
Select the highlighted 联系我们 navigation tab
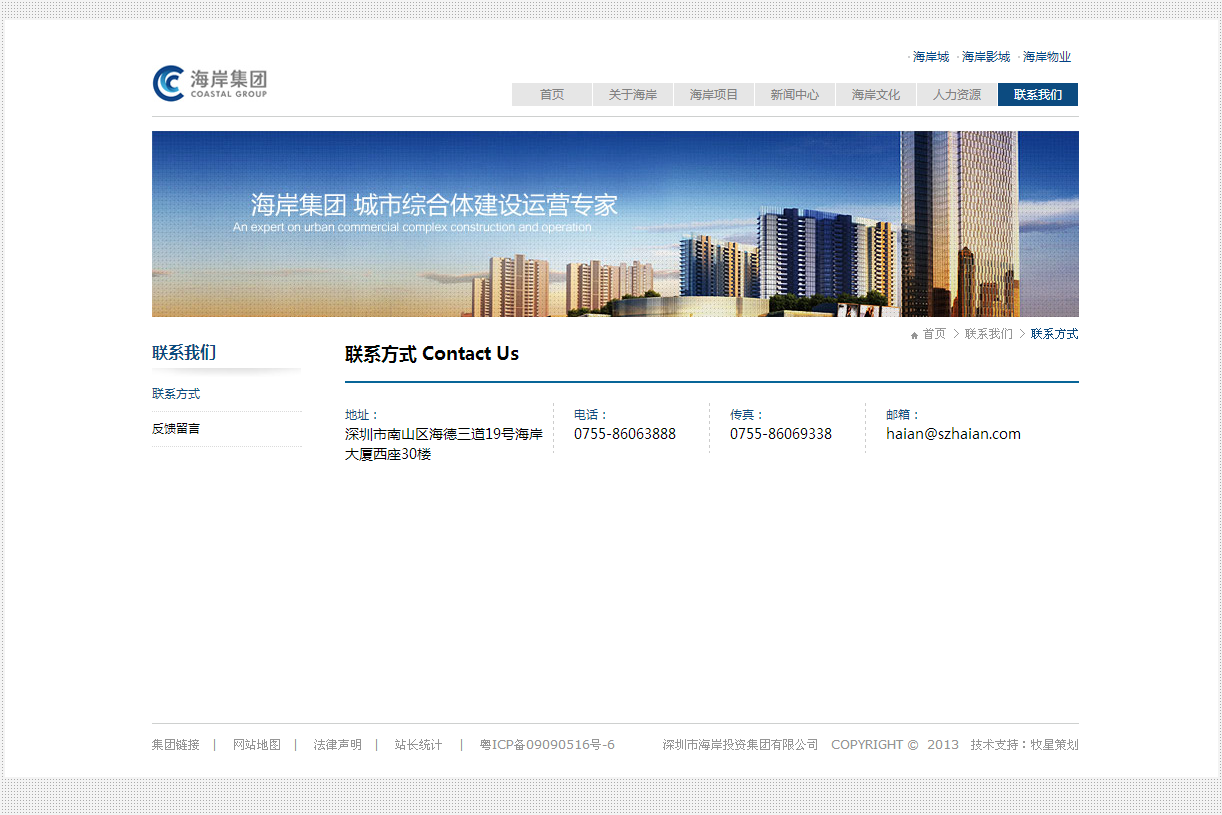click(x=1037, y=94)
